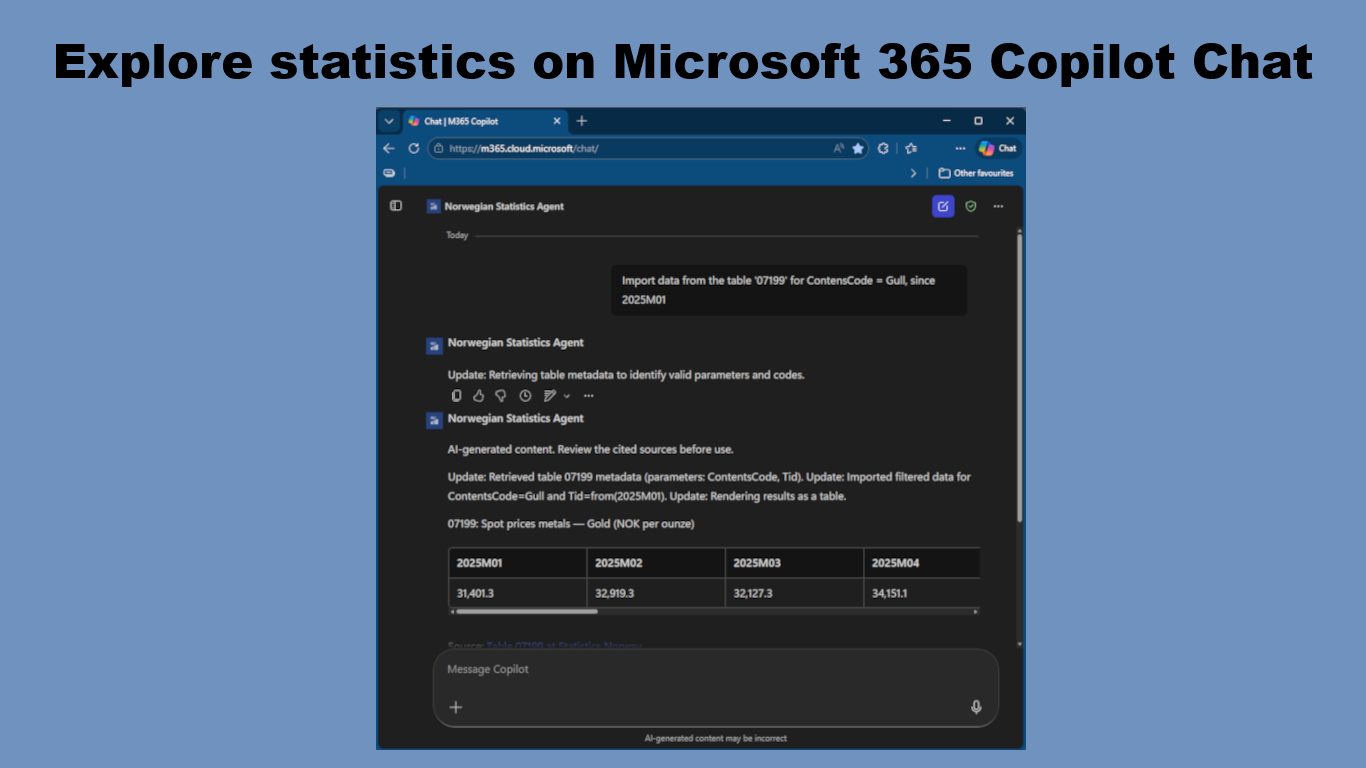
Task: Click the Spot prices metals Gold title
Action: (571, 524)
